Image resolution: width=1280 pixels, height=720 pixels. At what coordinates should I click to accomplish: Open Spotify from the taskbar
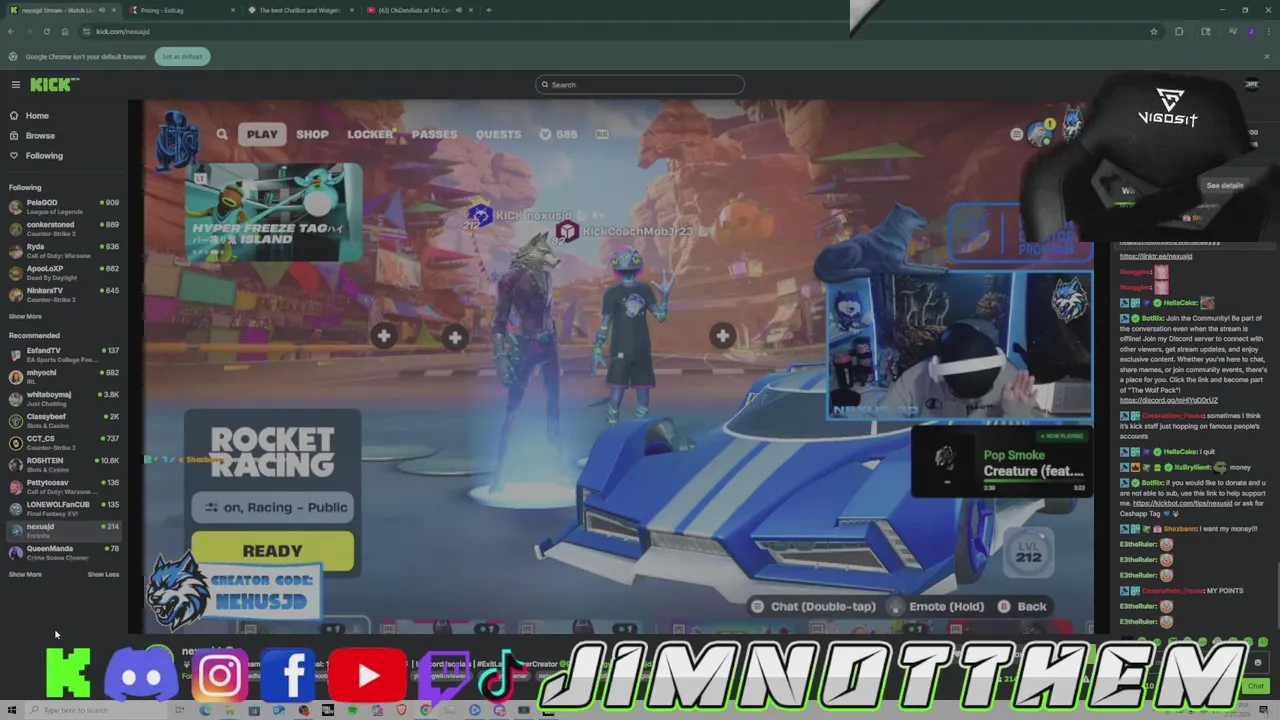352,711
